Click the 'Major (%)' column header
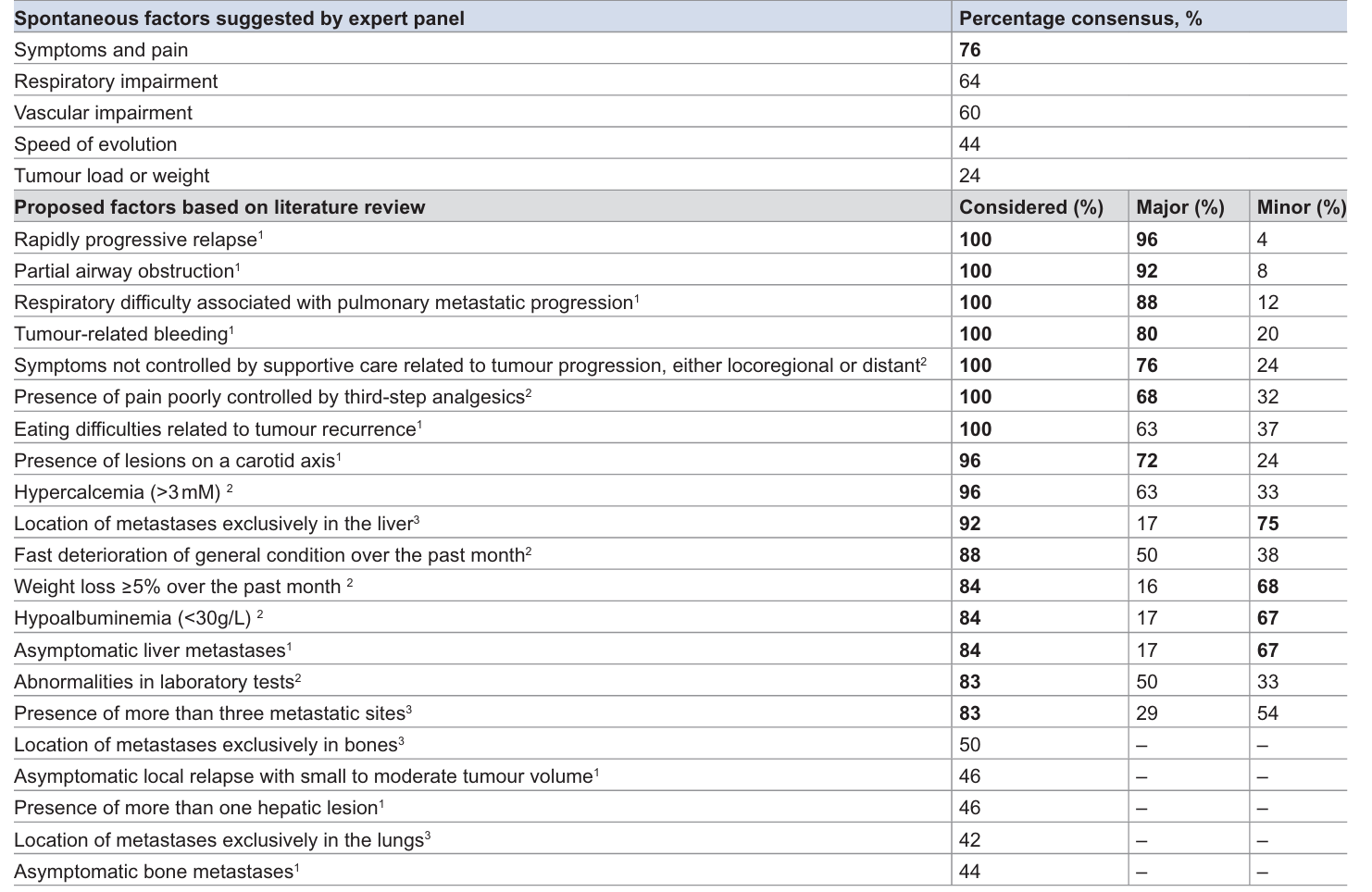The width and height of the screenshot is (1372, 892). tap(1179, 207)
